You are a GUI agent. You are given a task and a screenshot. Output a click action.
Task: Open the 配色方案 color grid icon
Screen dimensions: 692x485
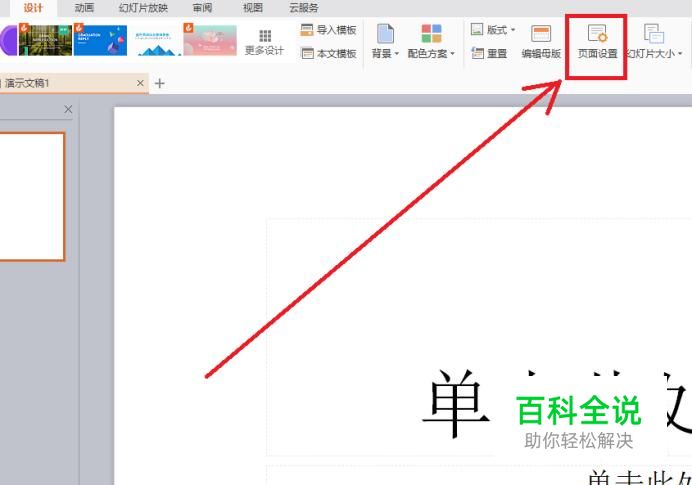(431, 34)
